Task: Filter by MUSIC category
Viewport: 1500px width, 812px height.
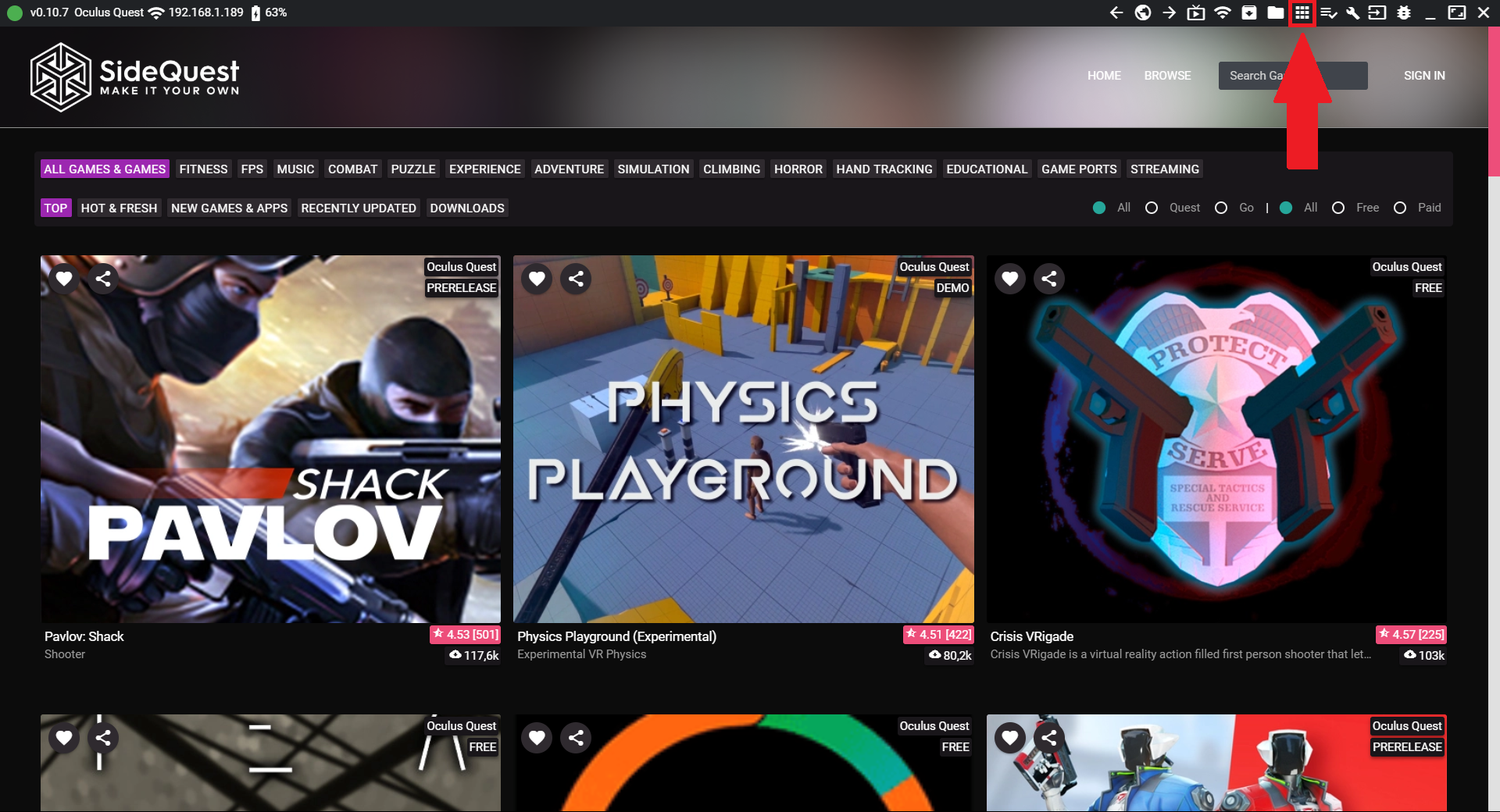Action: point(295,169)
